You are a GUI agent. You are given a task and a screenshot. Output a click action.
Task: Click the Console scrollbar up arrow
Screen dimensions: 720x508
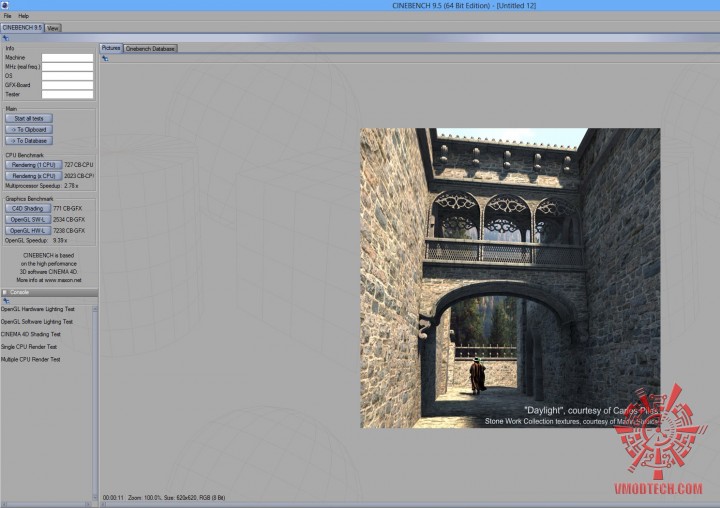(95, 309)
